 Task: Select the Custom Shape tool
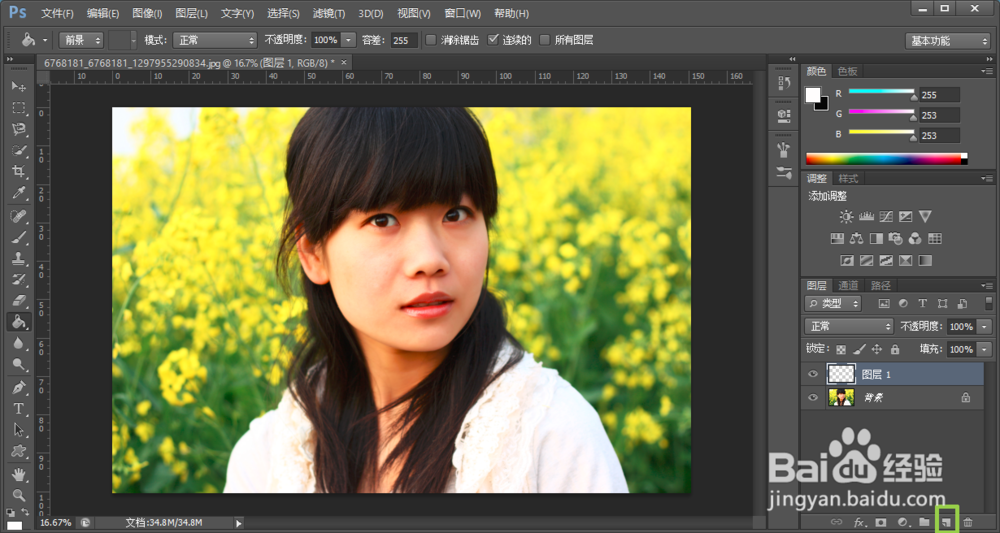pyautogui.click(x=19, y=451)
